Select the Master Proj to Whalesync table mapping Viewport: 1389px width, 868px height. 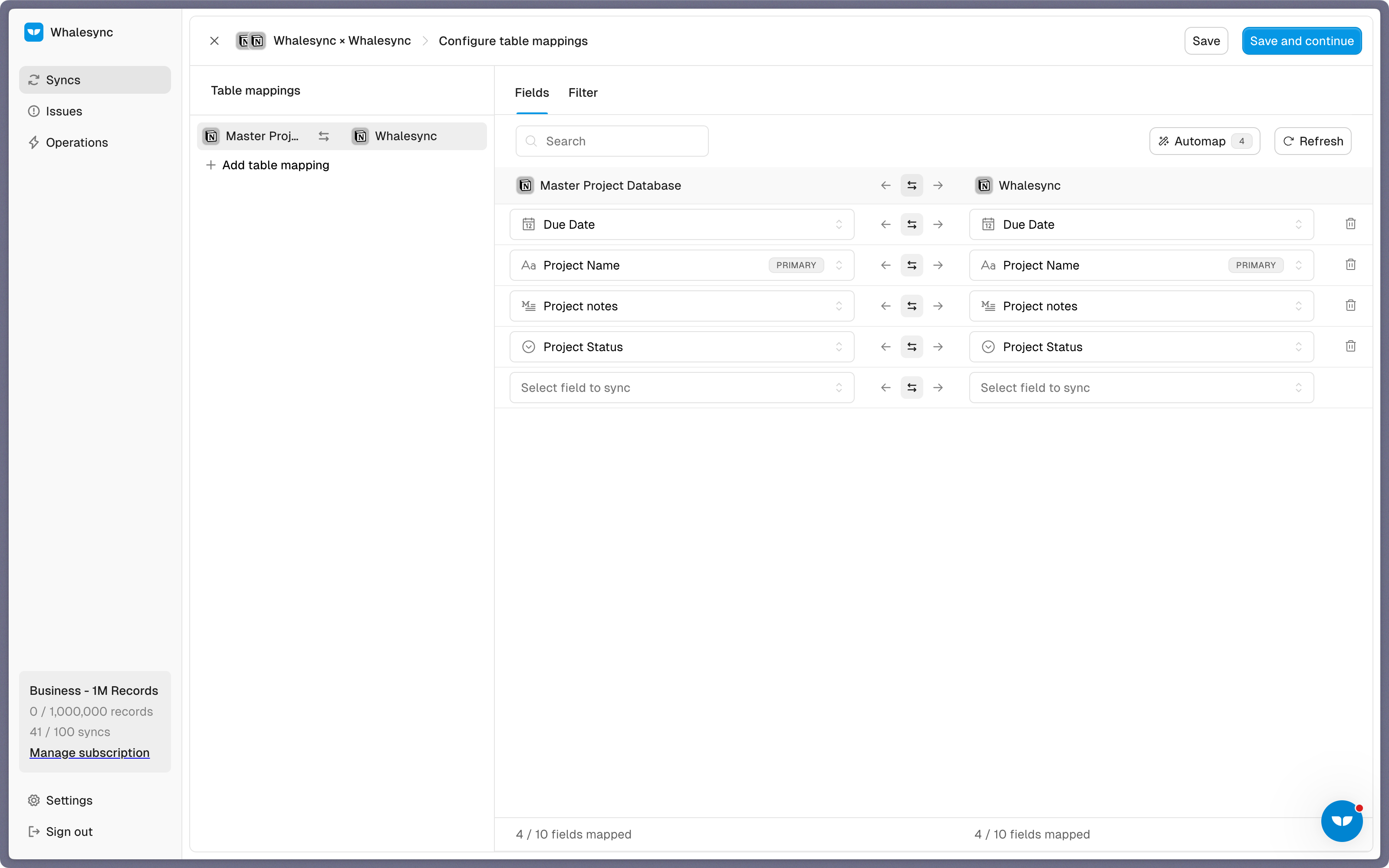point(342,136)
